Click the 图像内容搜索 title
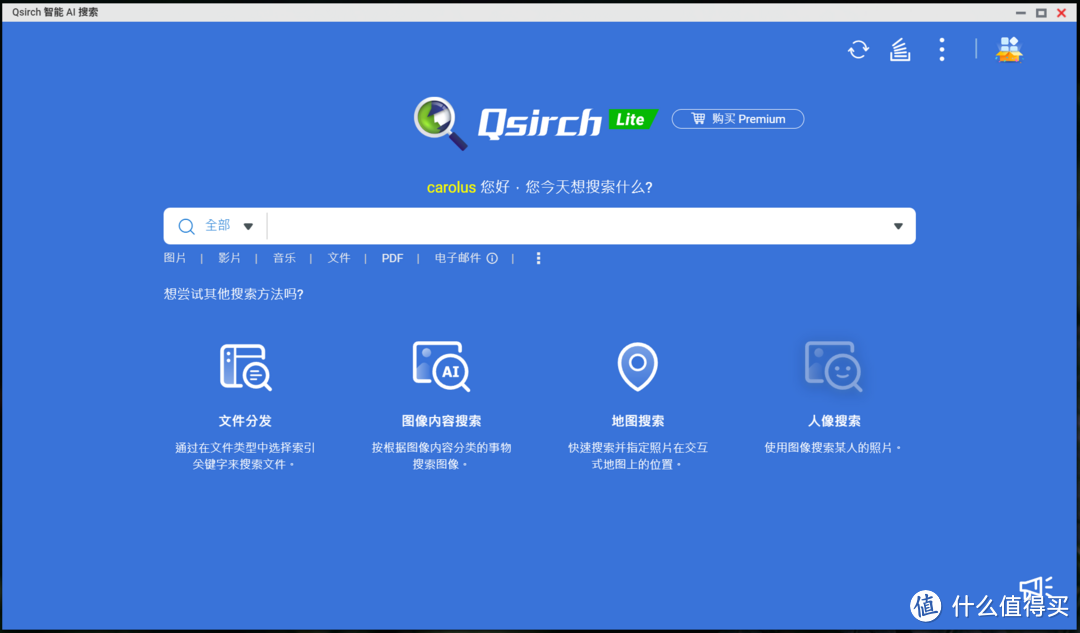 point(442,421)
